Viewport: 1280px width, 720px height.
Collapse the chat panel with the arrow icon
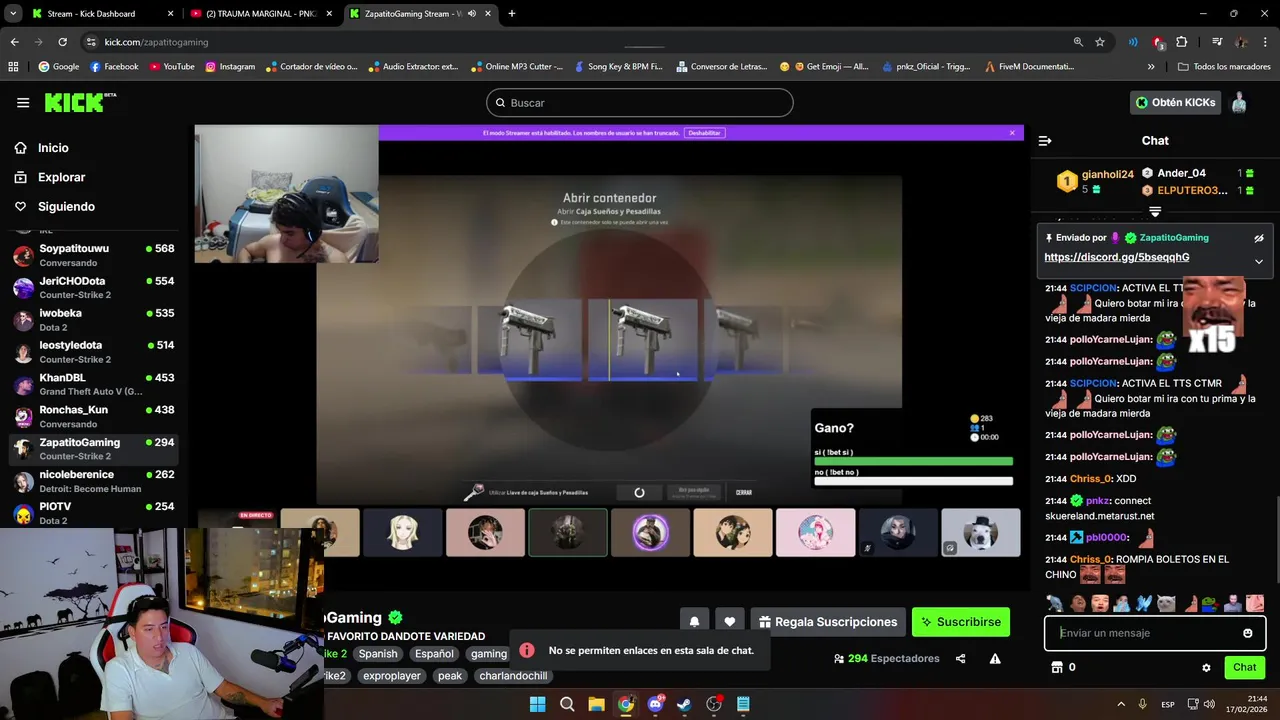(x=1045, y=141)
